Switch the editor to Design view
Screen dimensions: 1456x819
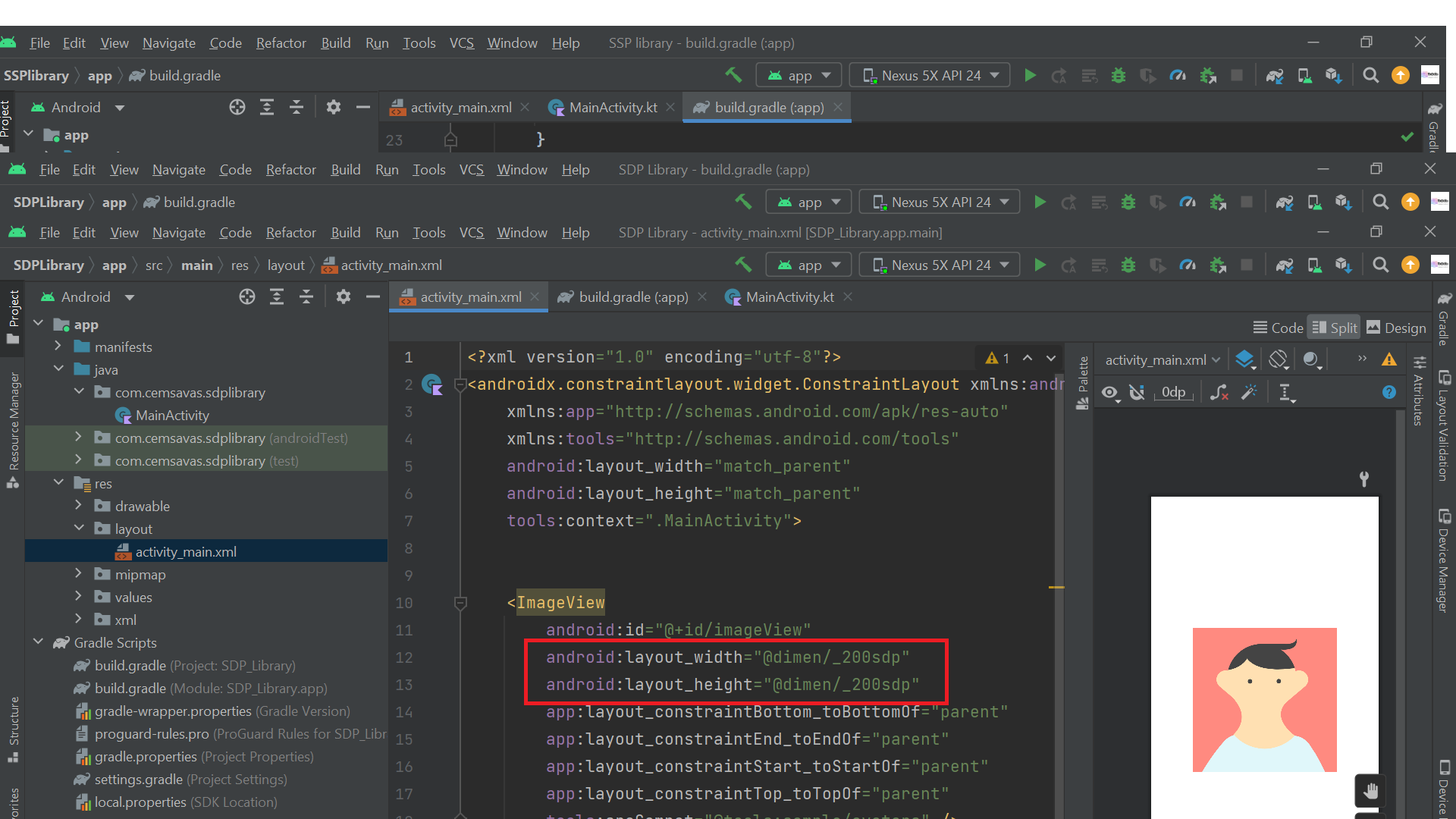pos(1396,328)
